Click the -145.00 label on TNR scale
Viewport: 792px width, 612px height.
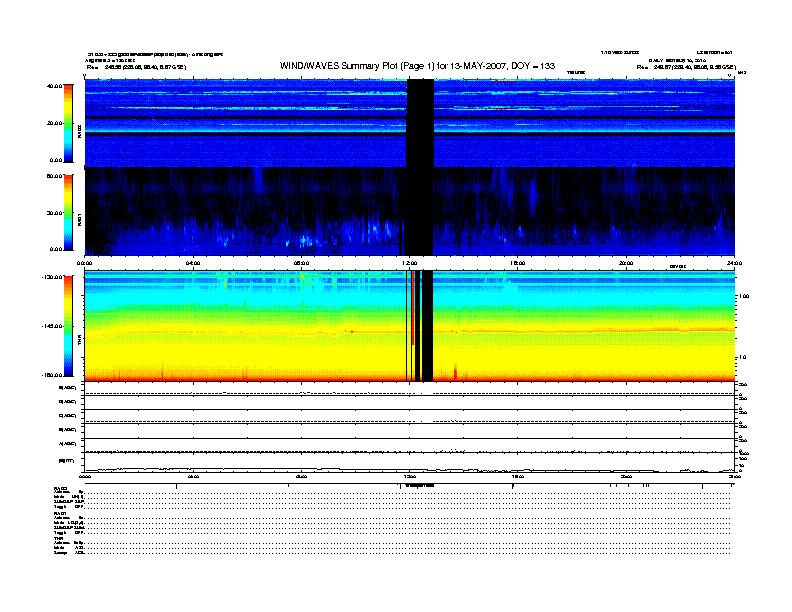click(x=53, y=326)
